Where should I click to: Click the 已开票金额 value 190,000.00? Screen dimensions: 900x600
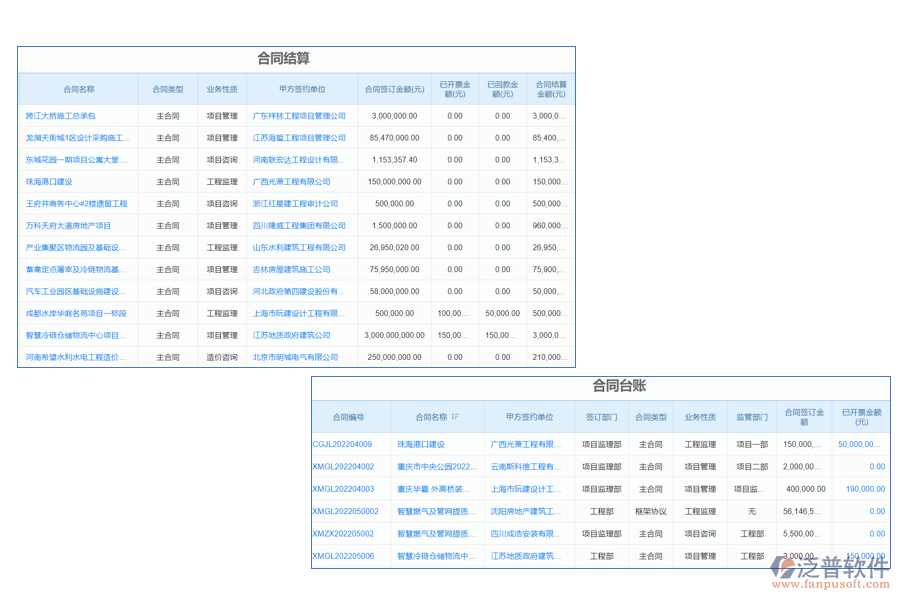pyautogui.click(x=865, y=489)
